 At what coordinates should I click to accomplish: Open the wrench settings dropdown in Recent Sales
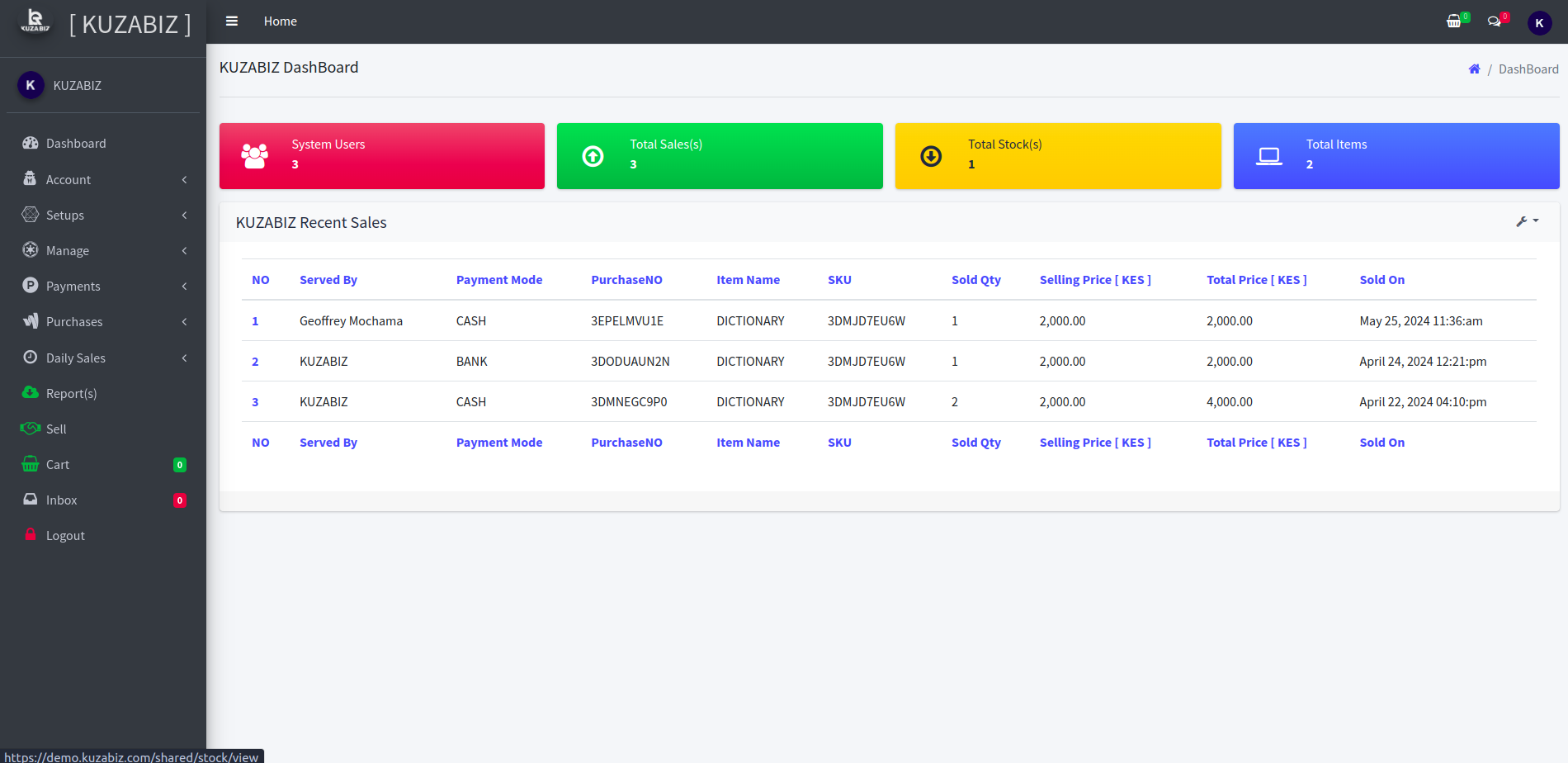[1527, 221]
